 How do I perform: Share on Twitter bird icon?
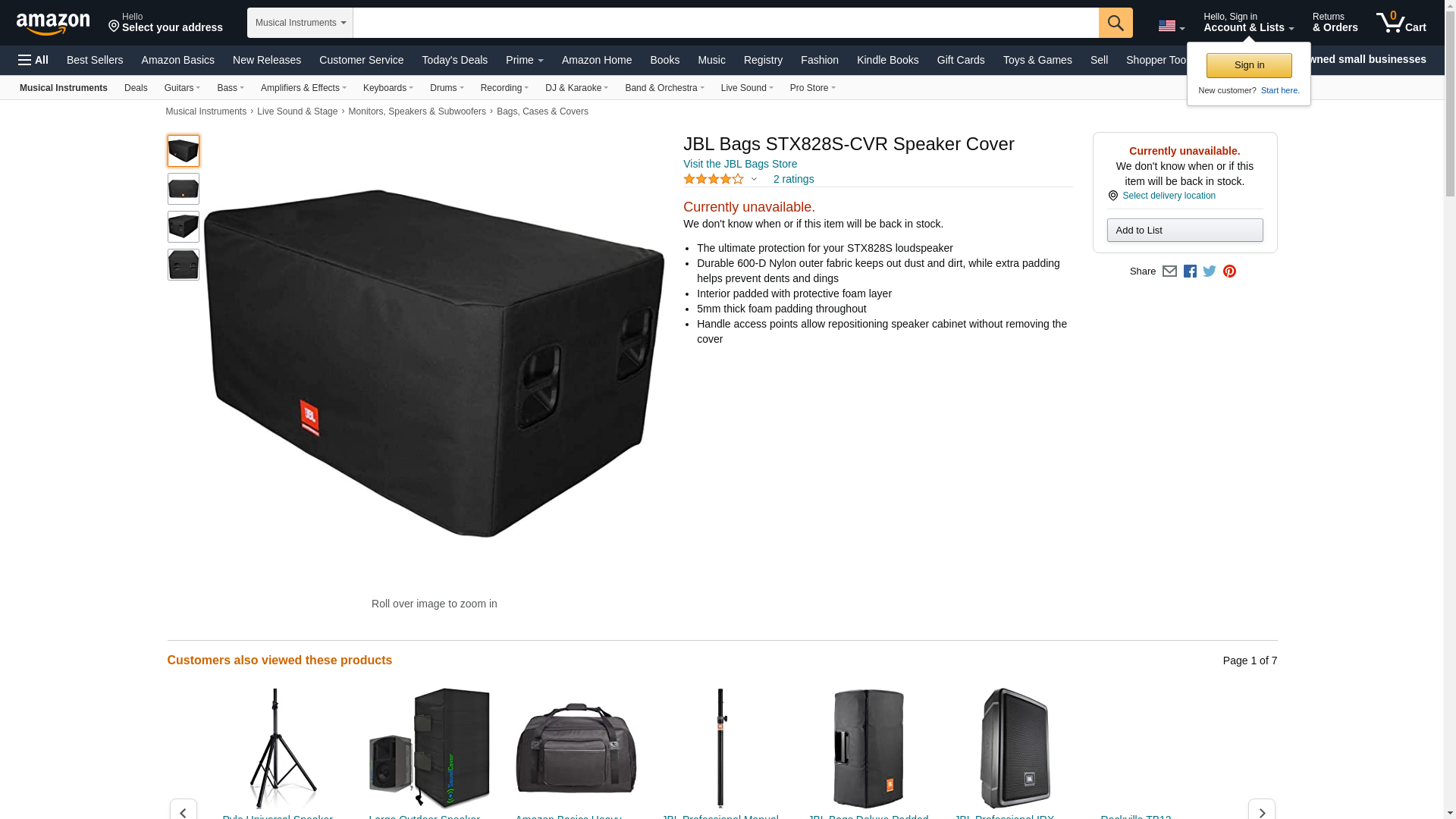[x=1210, y=271]
